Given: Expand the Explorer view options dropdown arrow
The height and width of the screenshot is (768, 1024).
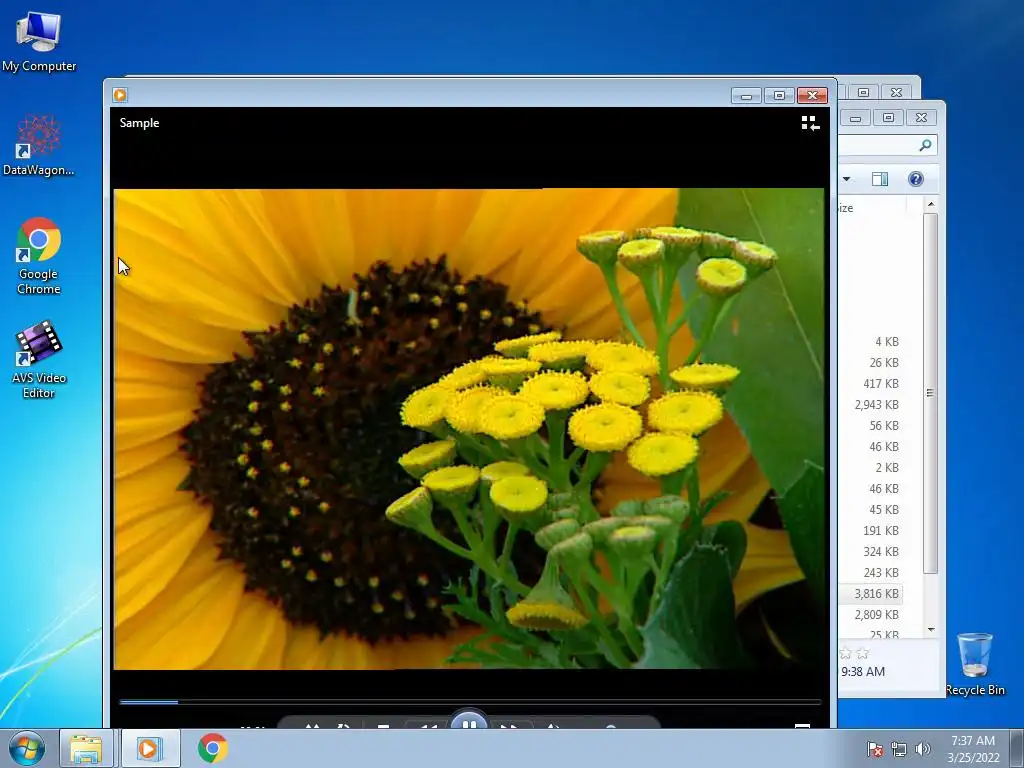Looking at the screenshot, I should pos(846,179).
